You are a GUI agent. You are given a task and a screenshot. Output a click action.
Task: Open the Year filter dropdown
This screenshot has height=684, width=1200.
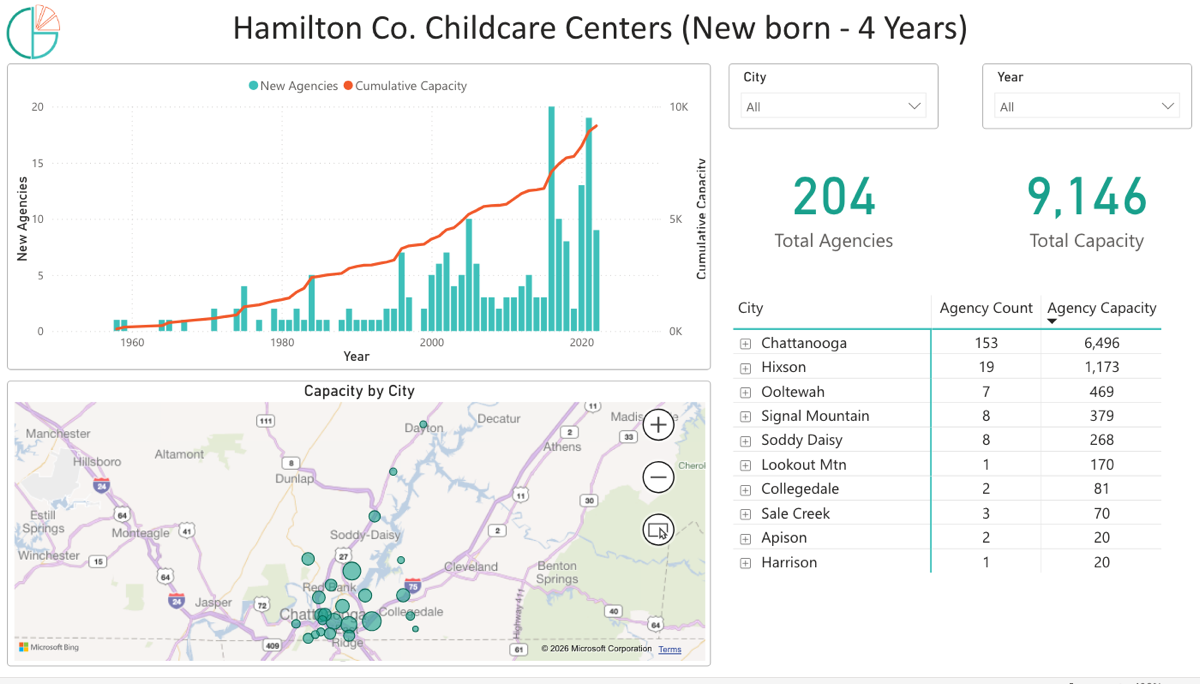1087,106
